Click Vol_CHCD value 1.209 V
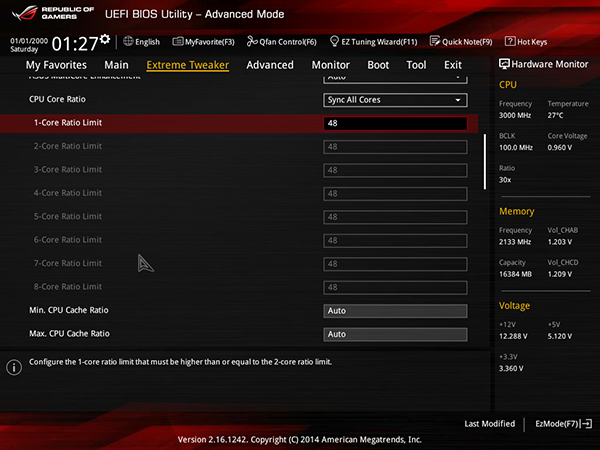Image resolution: width=600 pixels, height=450 pixels. [x=560, y=274]
